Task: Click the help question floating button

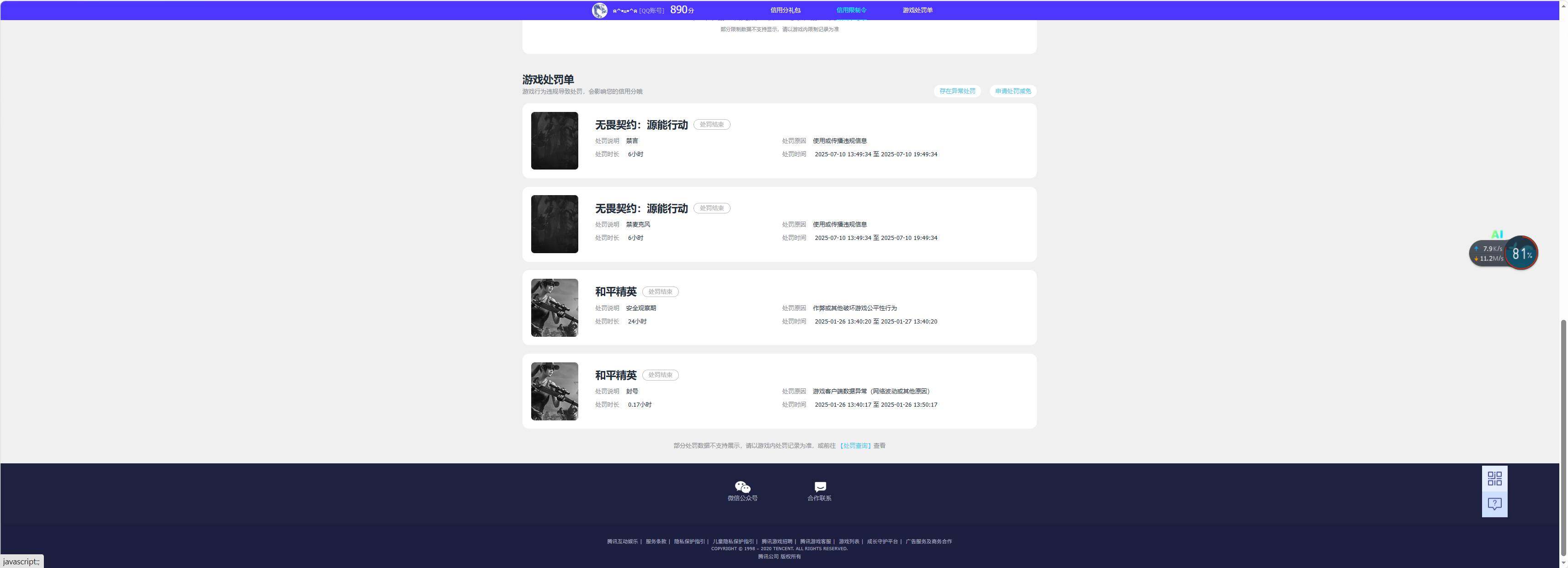Action: point(1494,504)
